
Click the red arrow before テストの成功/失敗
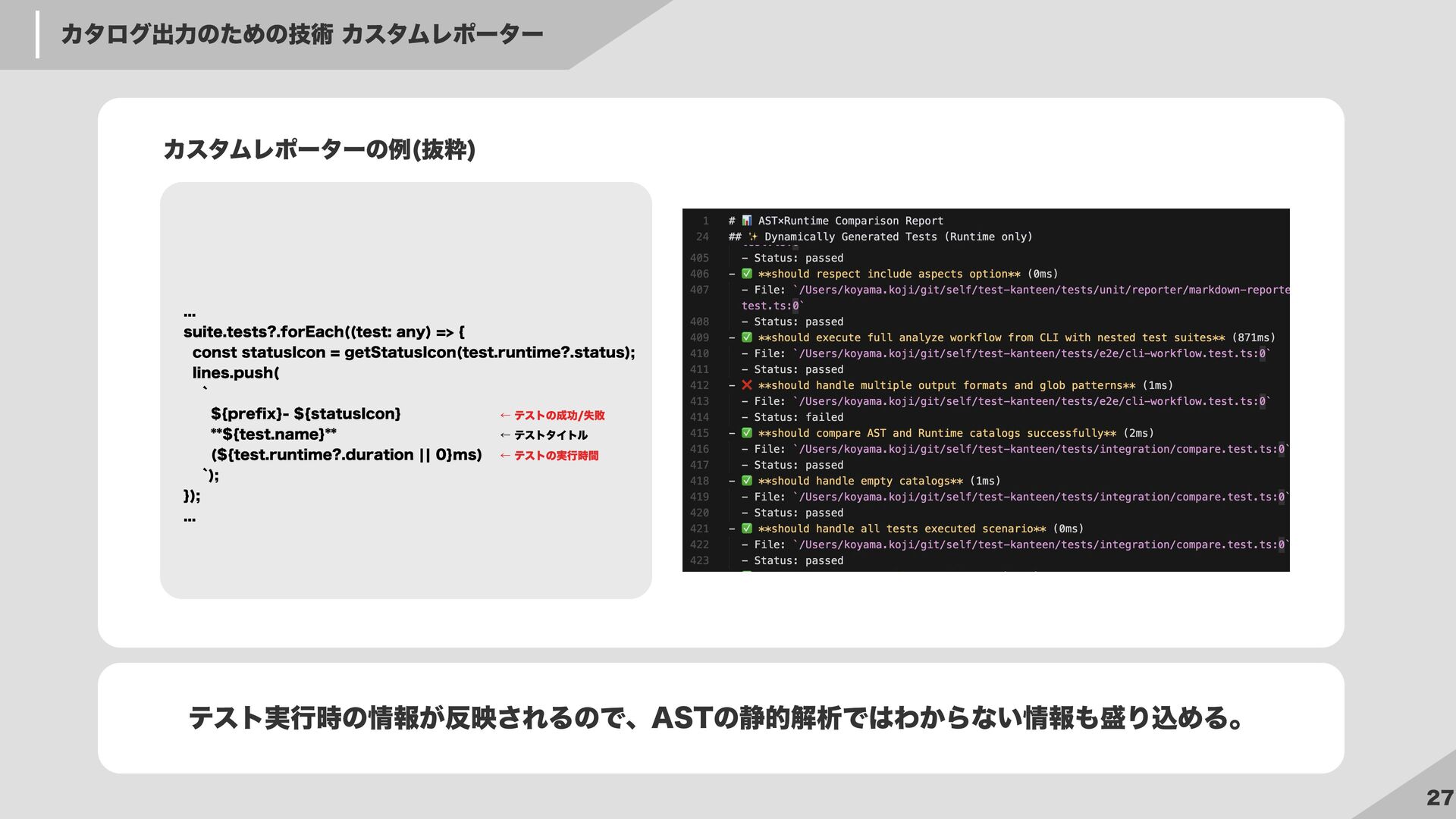[x=505, y=416]
